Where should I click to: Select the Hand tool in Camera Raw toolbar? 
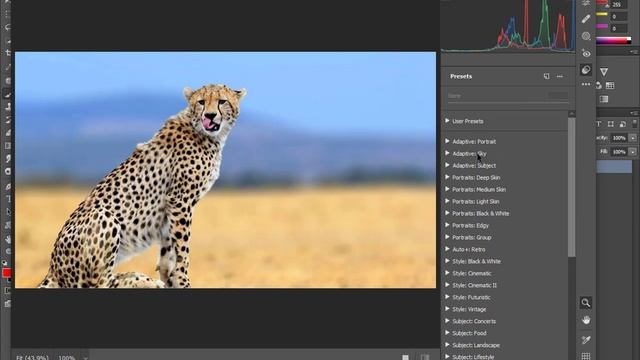[586, 320]
